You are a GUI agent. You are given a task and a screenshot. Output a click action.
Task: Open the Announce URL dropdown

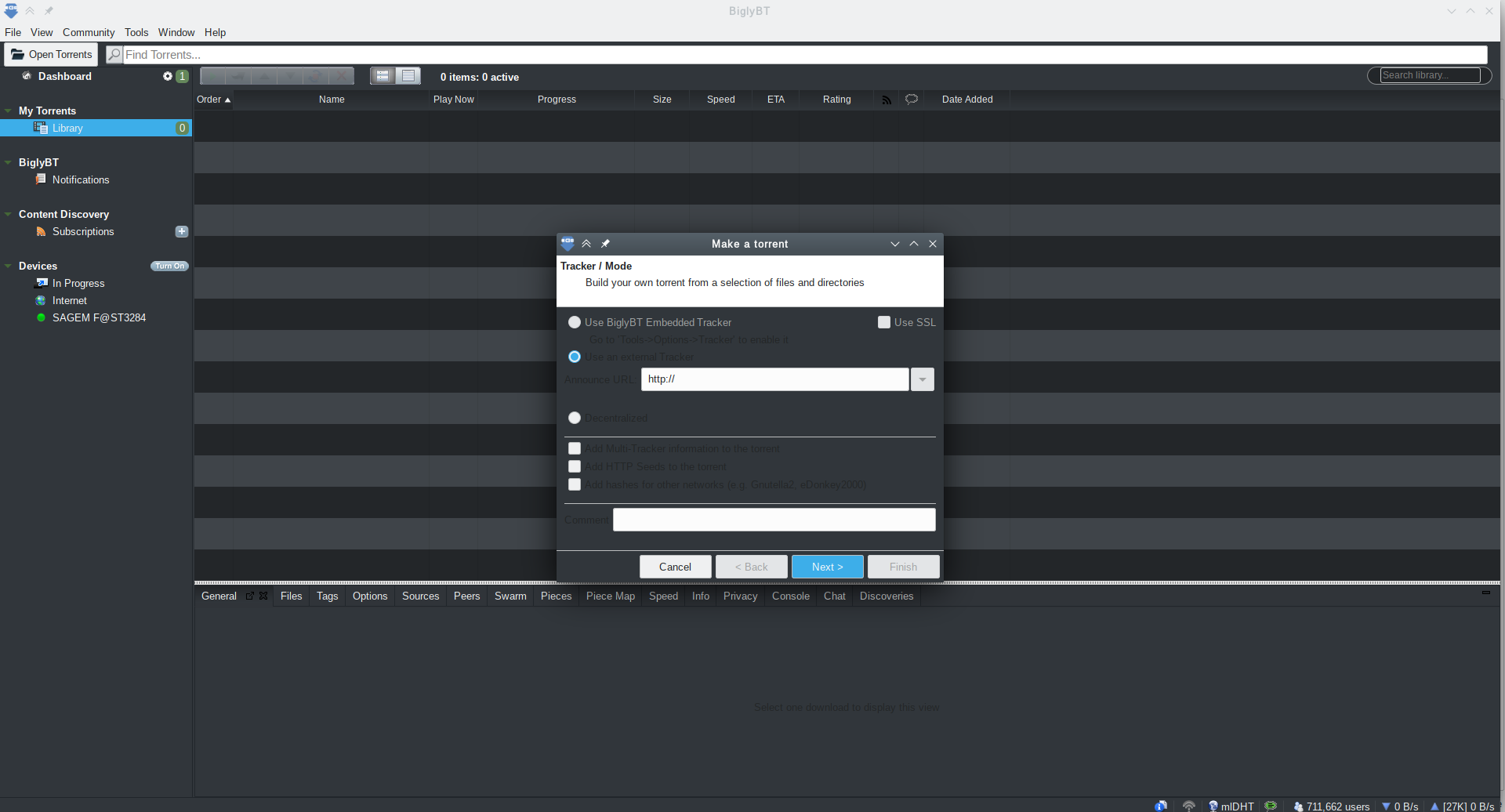click(x=922, y=379)
